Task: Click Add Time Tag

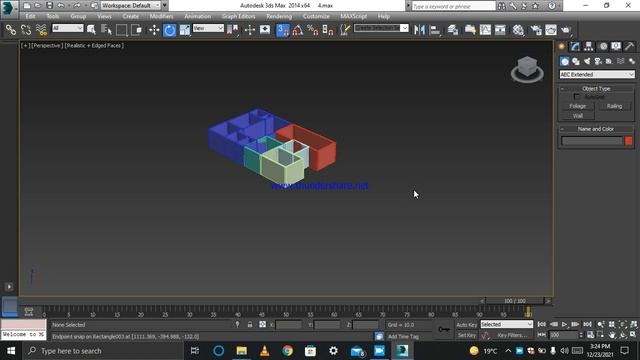Action: click(403, 336)
